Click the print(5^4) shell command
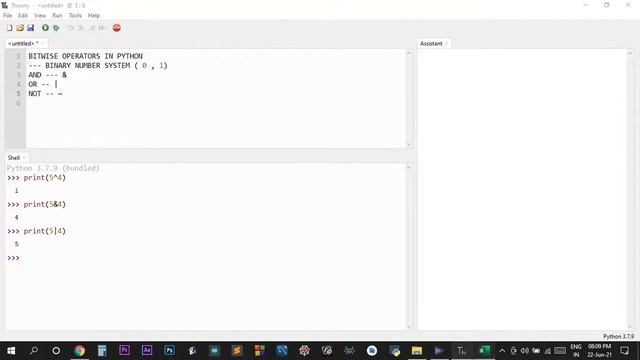The height and width of the screenshot is (360, 640). 44,178
